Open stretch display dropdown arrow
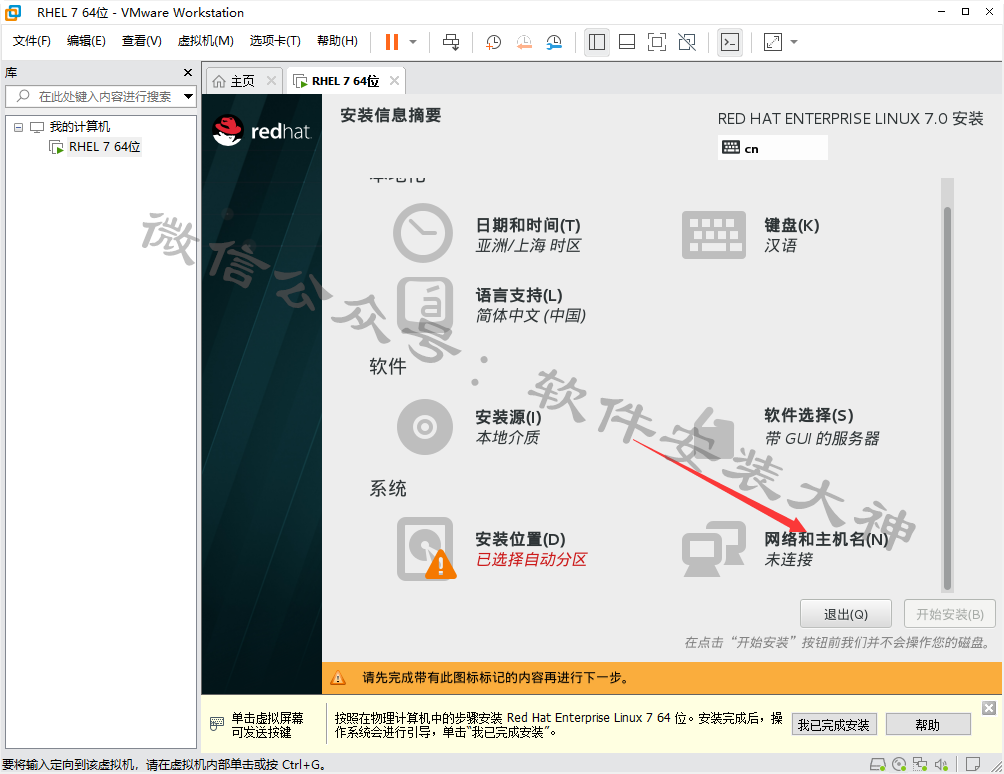Viewport: 1004px width, 774px height. (794, 42)
